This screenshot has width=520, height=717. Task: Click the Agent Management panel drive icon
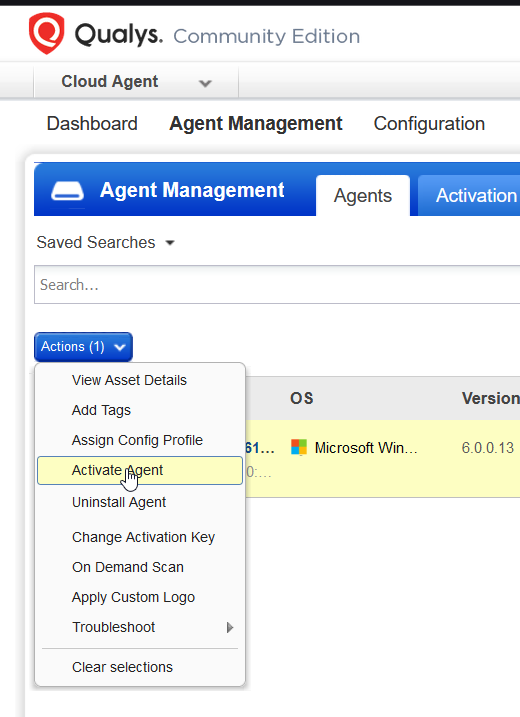pyautogui.click(x=67, y=191)
